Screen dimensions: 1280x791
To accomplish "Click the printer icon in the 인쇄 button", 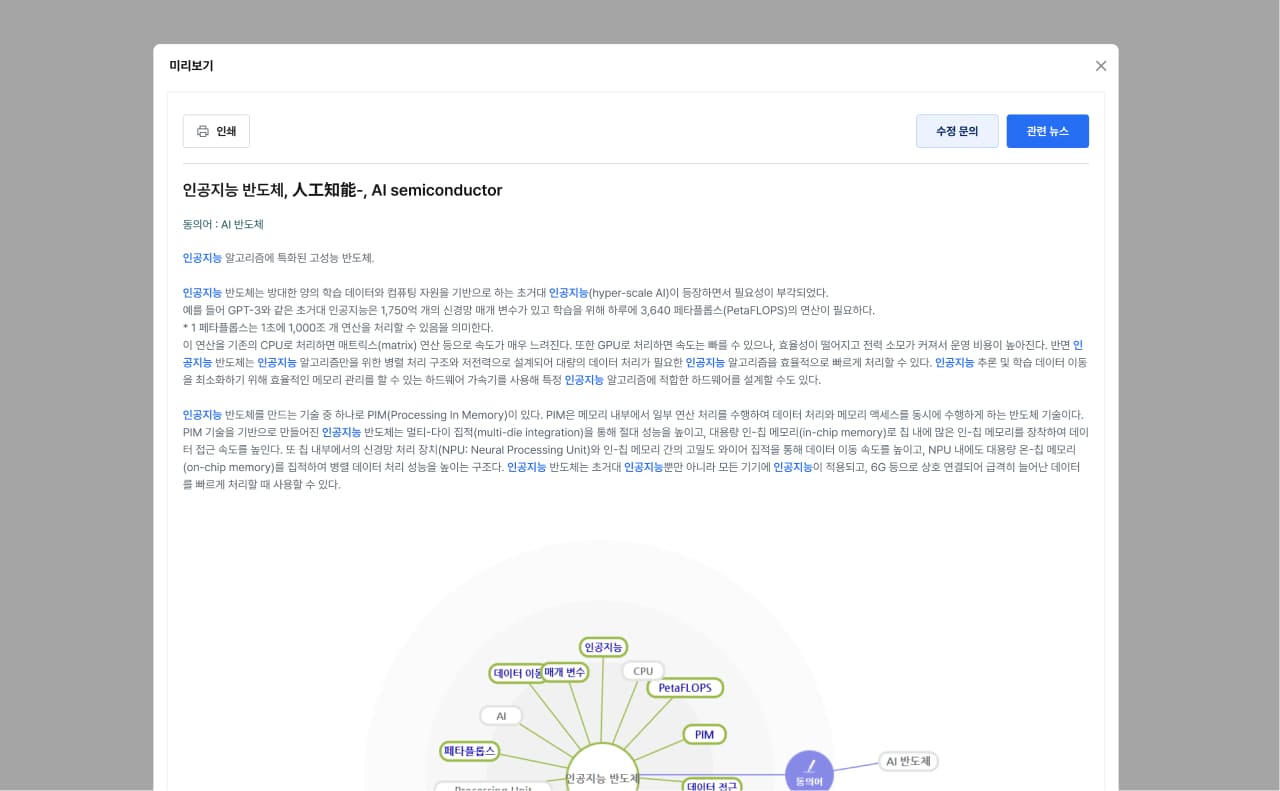I will pos(203,131).
